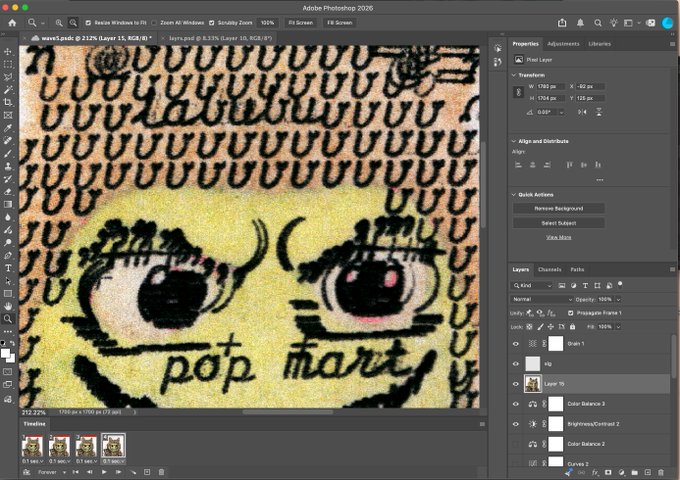Lock all with padlock icon
Image resolution: width=680 pixels, height=480 pixels.
pyautogui.click(x=572, y=327)
